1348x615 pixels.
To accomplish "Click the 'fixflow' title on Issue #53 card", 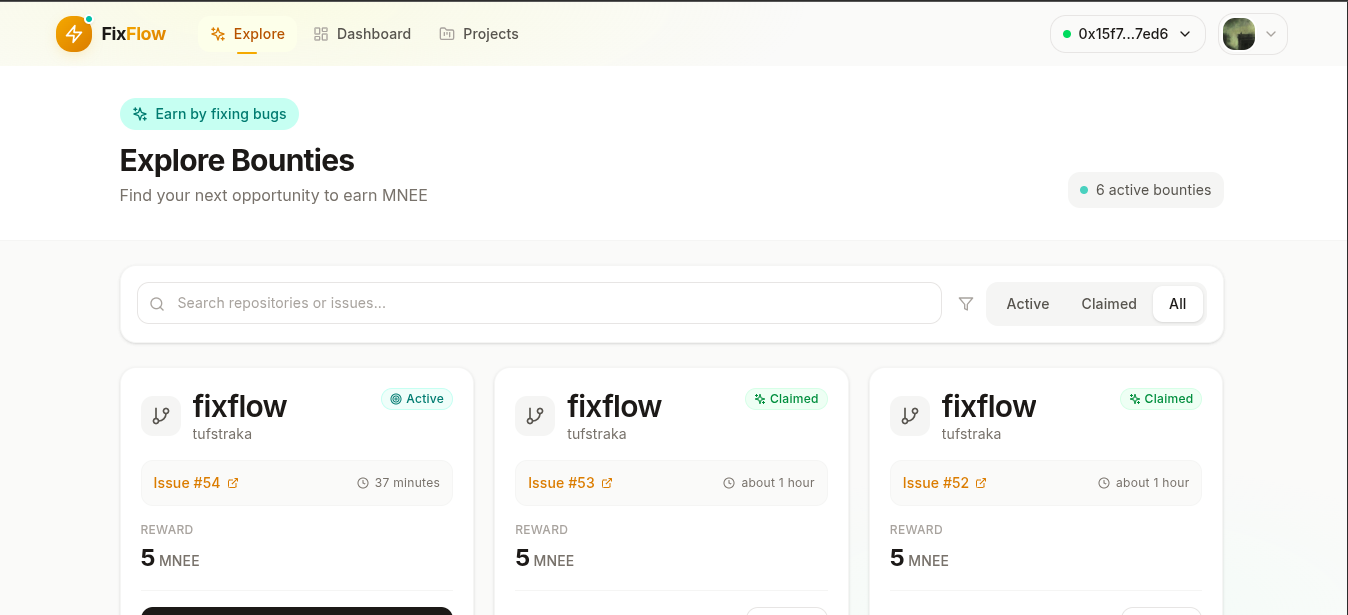I will pos(614,406).
